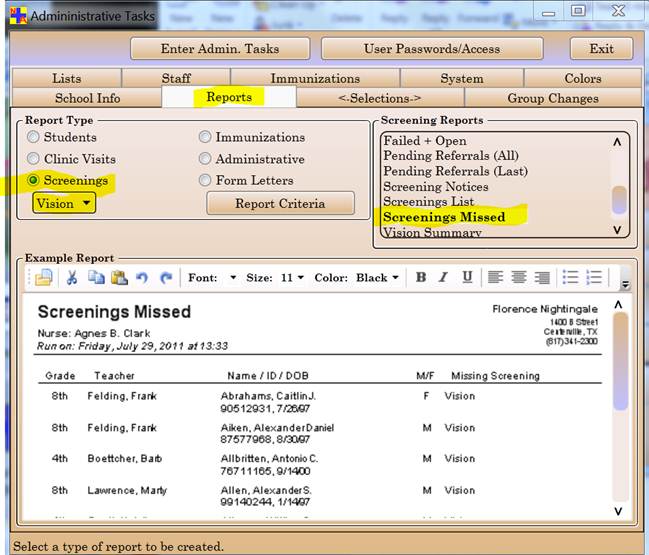Click Screening Reports list scroll down arrow
Image resolution: width=649 pixels, height=555 pixels.
[617, 229]
